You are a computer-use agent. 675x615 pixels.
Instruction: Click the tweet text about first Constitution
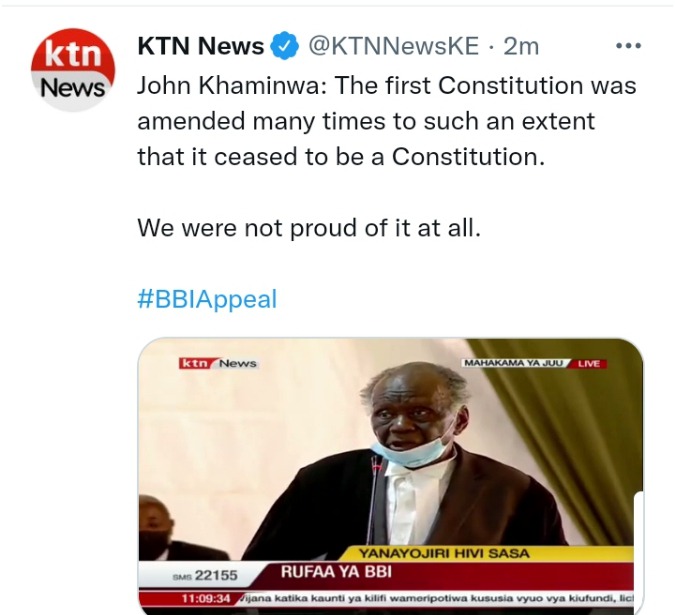387,121
